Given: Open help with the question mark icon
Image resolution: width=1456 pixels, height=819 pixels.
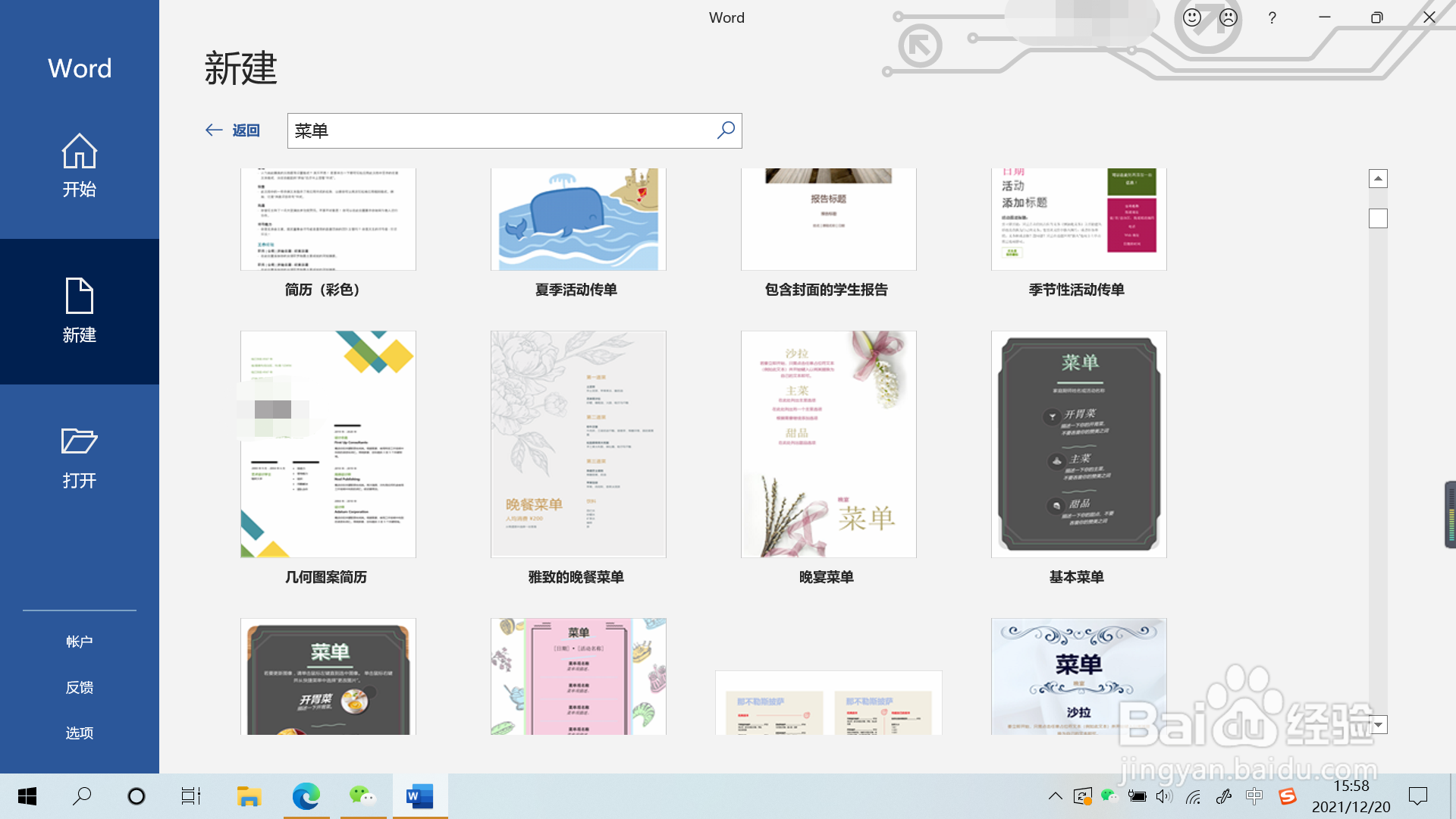Looking at the screenshot, I should tap(1272, 17).
